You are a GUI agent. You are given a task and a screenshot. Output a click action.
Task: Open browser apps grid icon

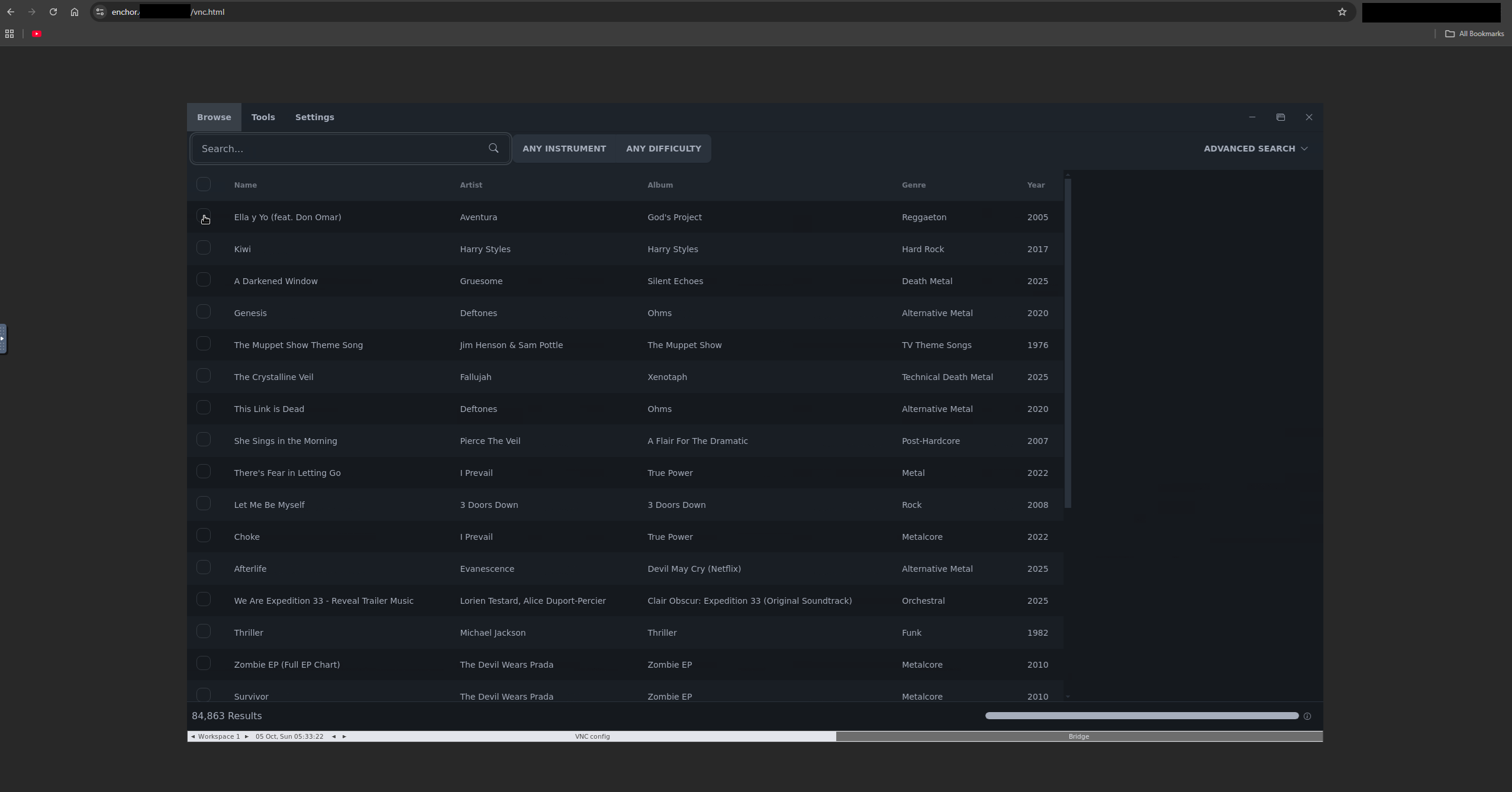tap(9, 34)
